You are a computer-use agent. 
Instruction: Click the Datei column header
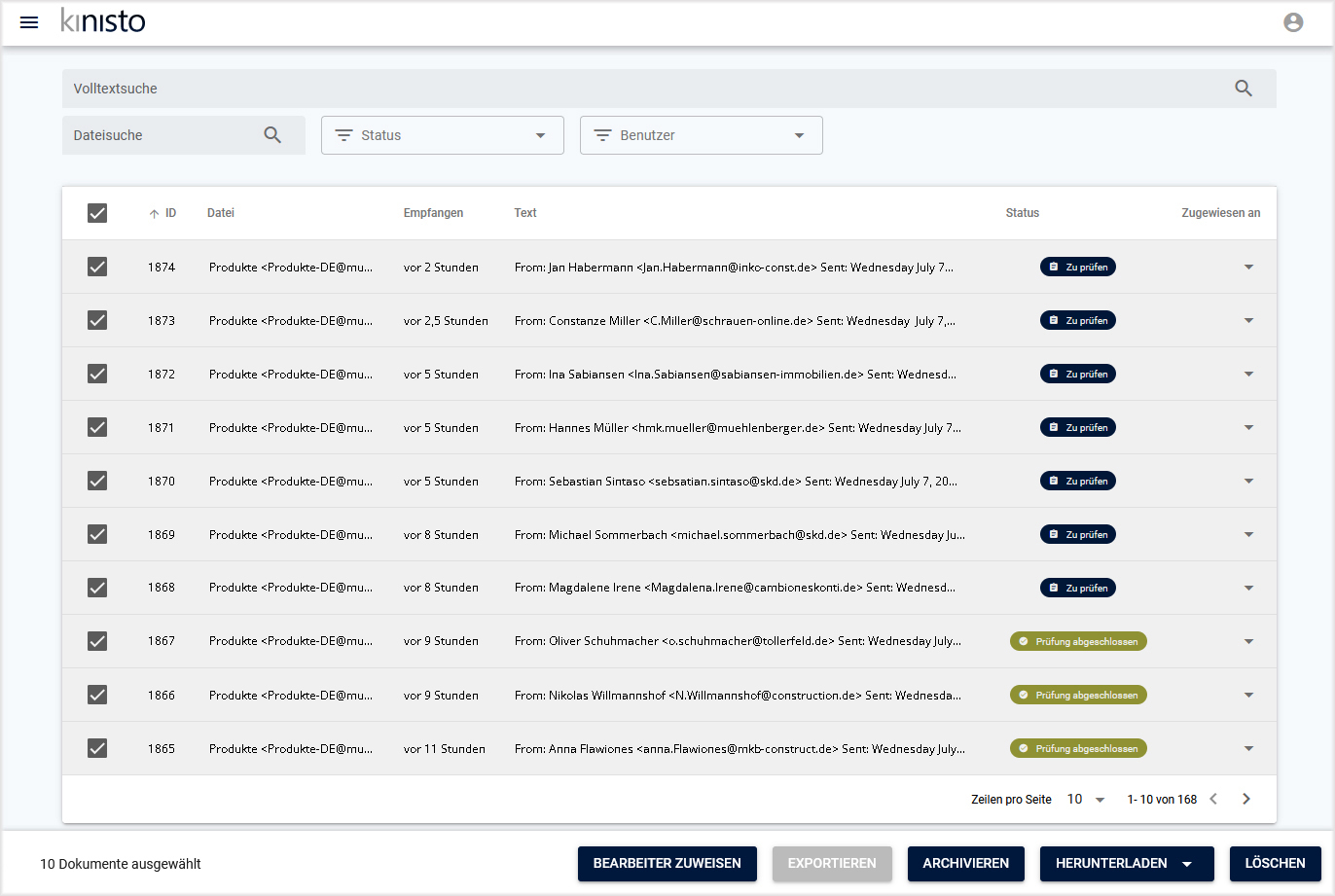pos(221,213)
